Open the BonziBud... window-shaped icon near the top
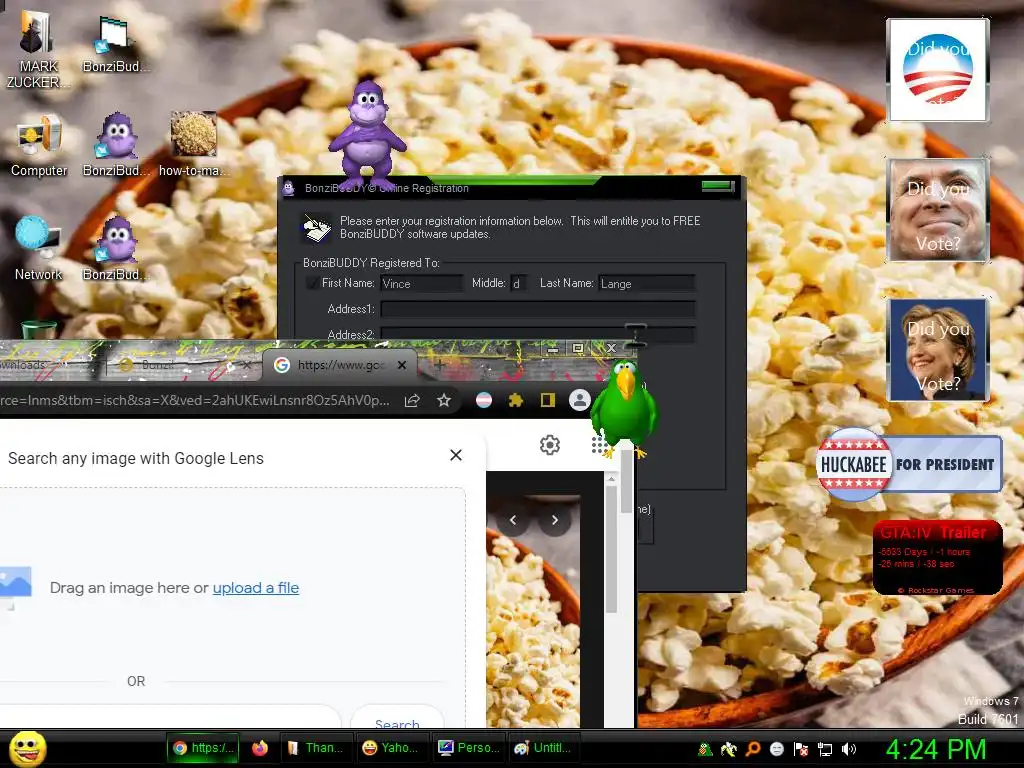This screenshot has height=768, width=1024. (x=116, y=44)
